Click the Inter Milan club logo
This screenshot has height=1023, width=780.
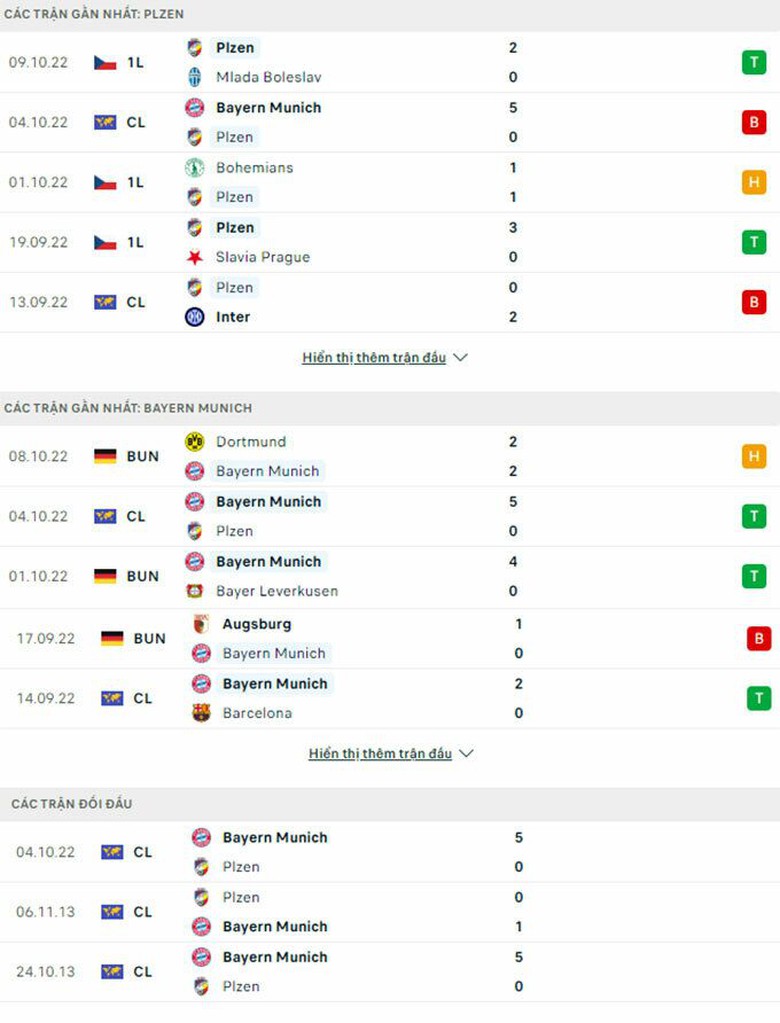pos(195,317)
